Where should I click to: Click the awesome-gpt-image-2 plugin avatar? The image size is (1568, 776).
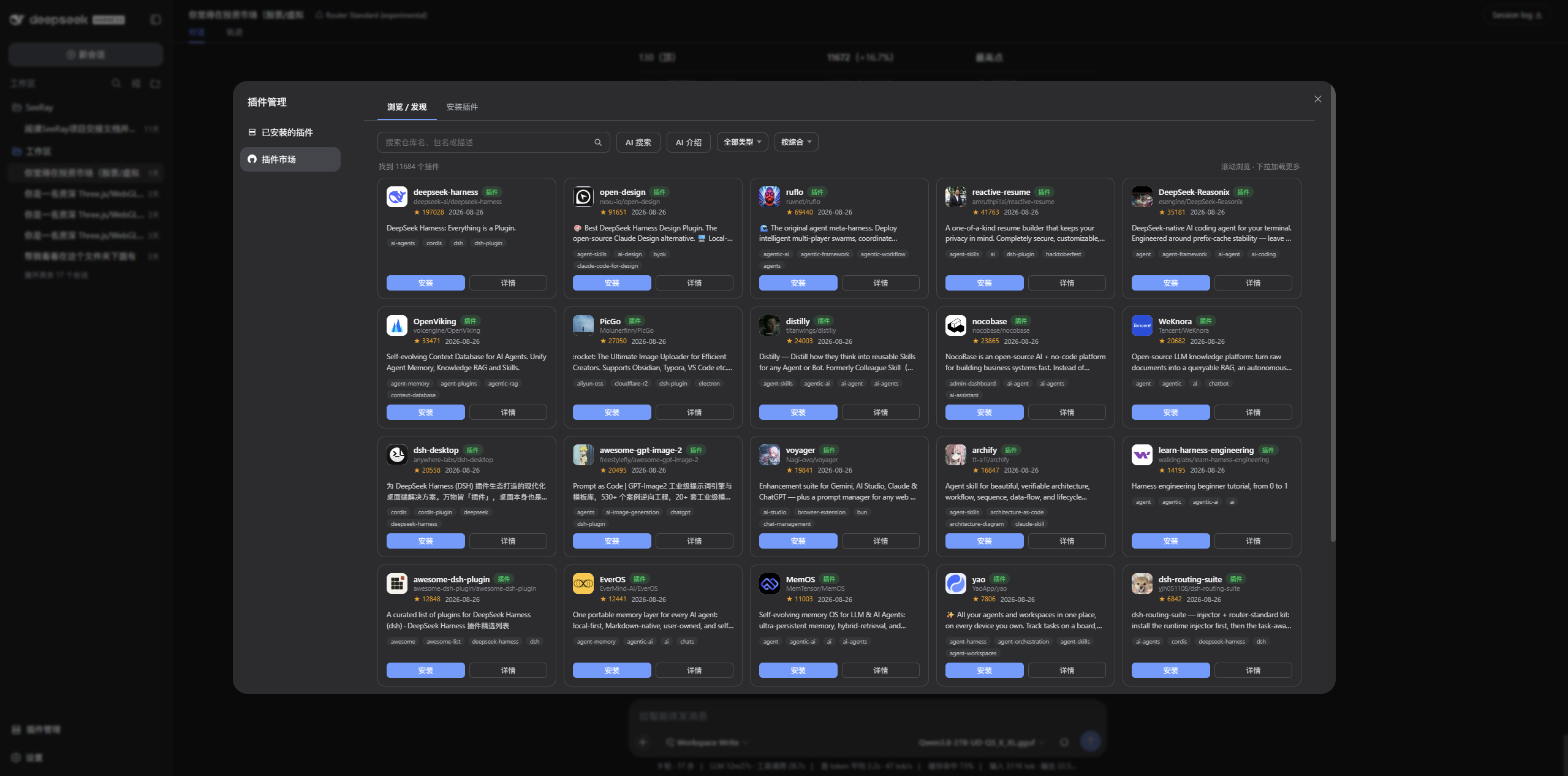click(583, 455)
